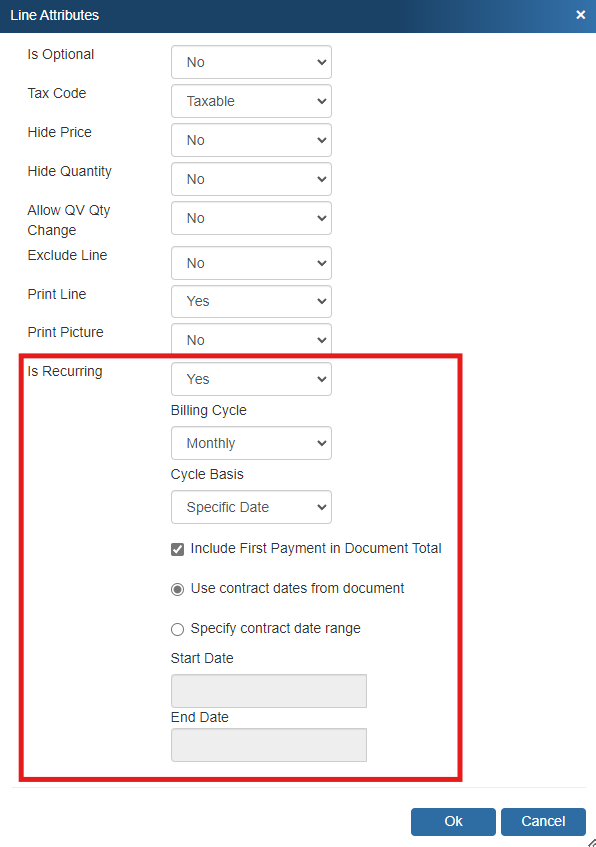Viewport: 596px width, 847px height.
Task: Open the Print Line dropdown
Action: click(x=251, y=301)
